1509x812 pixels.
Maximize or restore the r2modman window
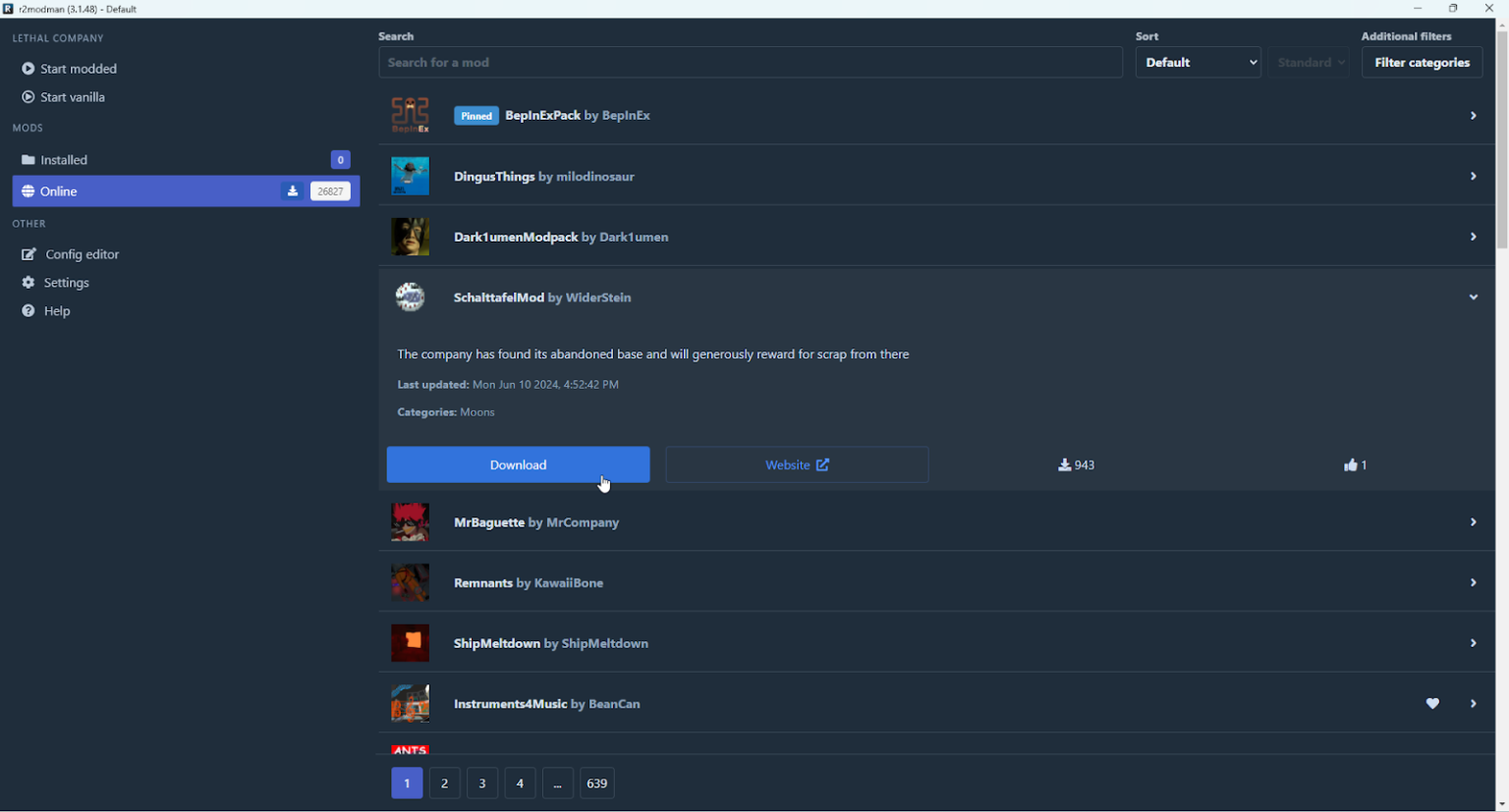pyautogui.click(x=1454, y=9)
